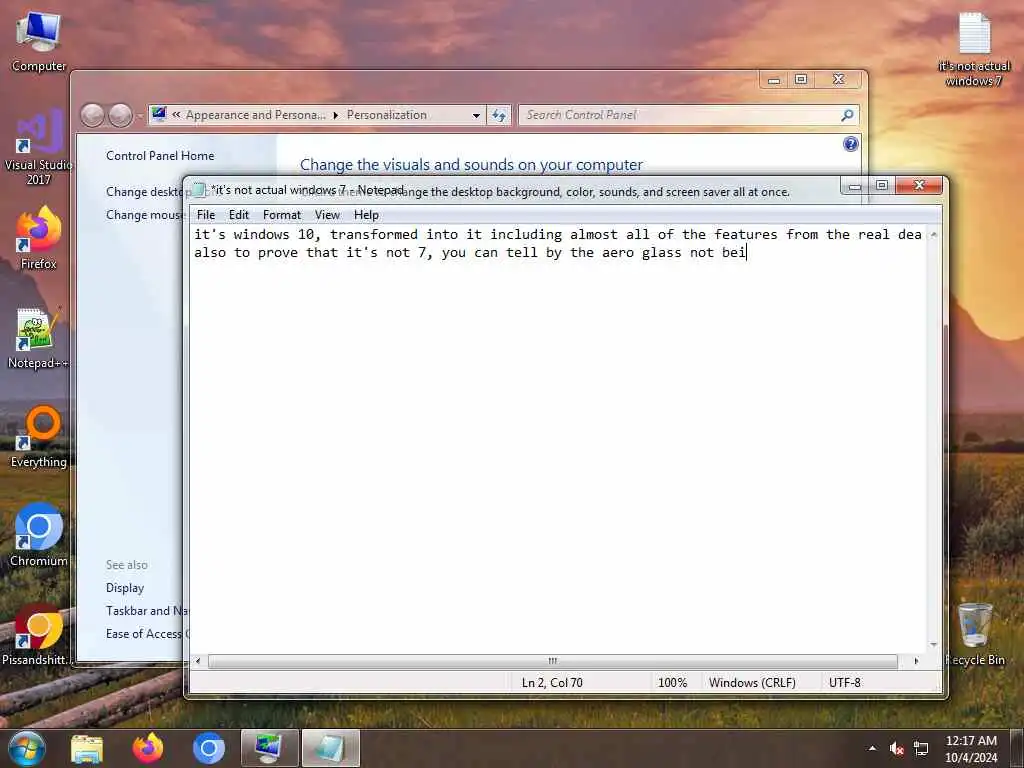Open the Computer desktop icon
The width and height of the screenshot is (1024, 768).
pos(38,41)
